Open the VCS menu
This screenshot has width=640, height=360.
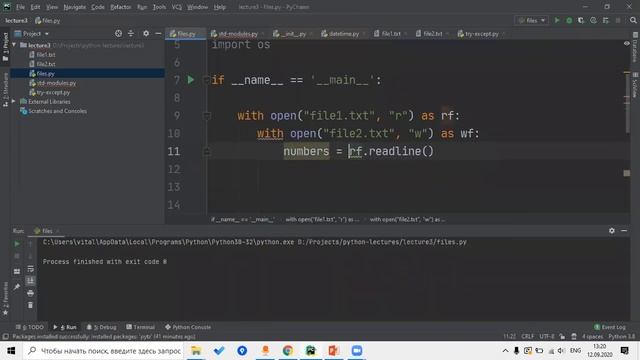coord(176,7)
